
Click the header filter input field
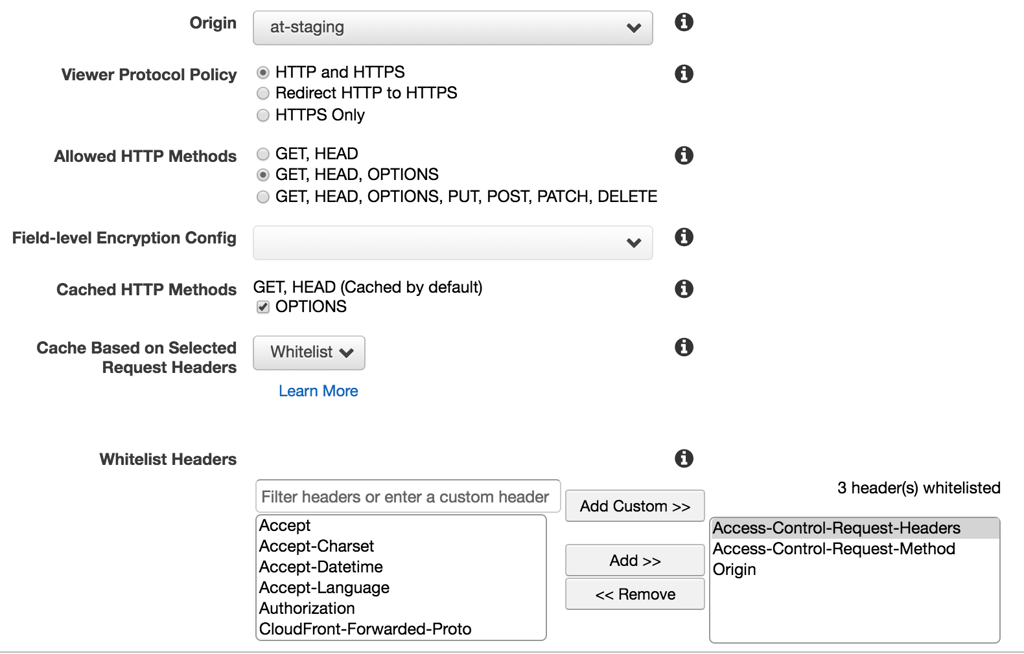(407, 496)
